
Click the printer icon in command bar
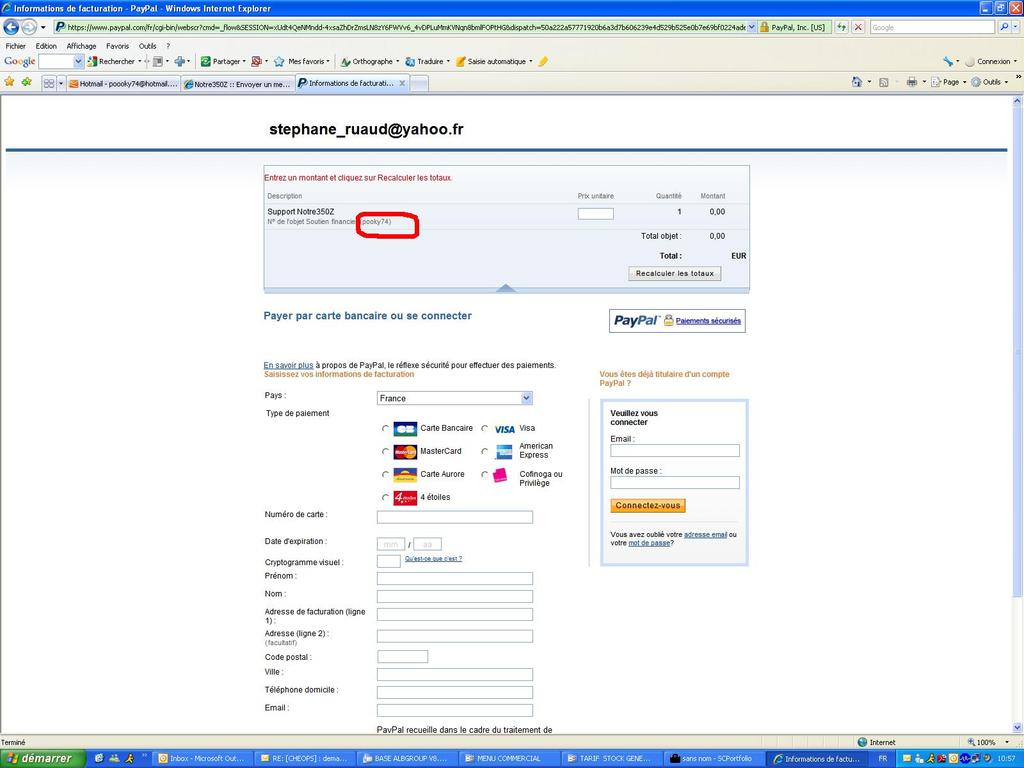(x=911, y=82)
